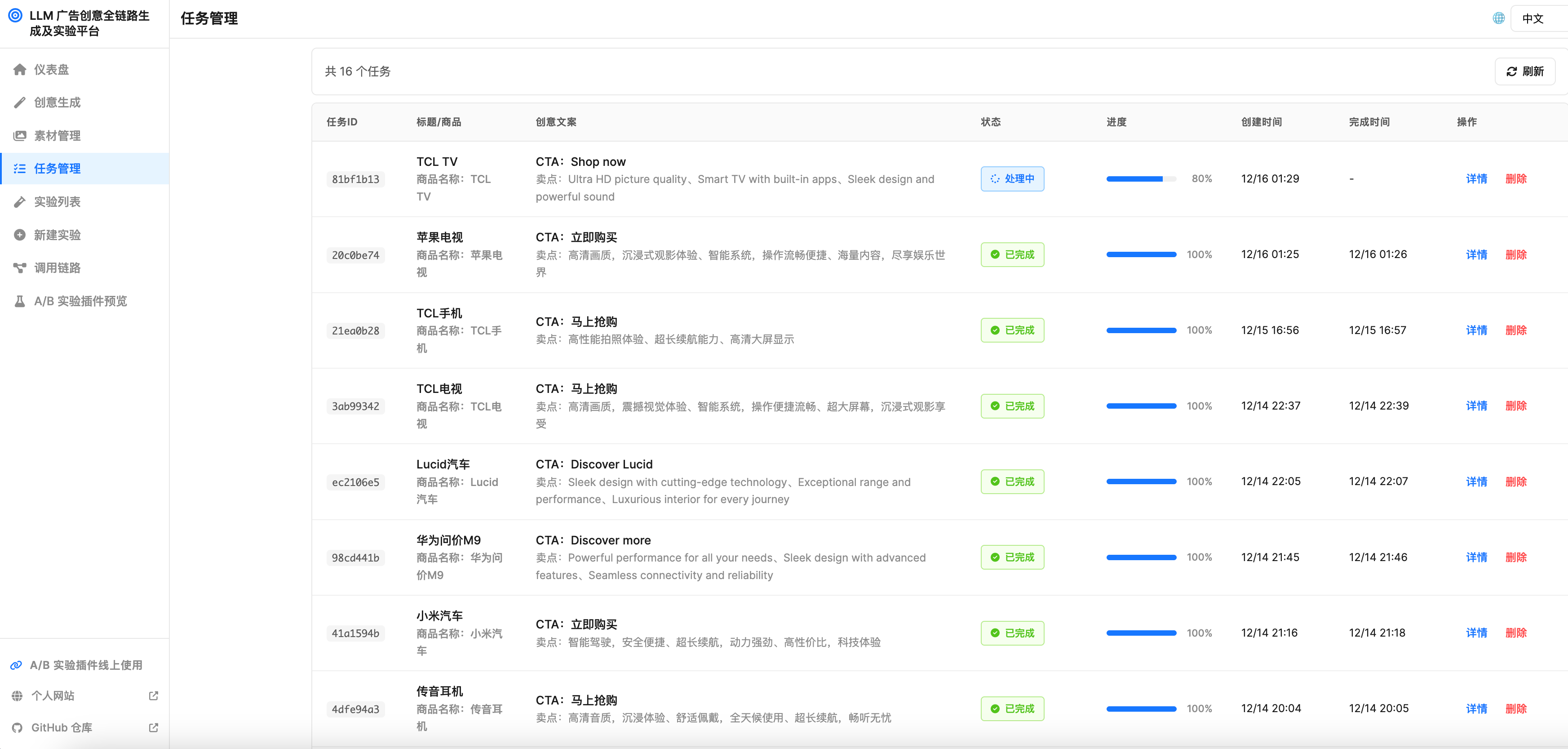The width and height of the screenshot is (1568, 749).
Task: Click the 素材管理 image icon
Action: pyautogui.click(x=19, y=135)
